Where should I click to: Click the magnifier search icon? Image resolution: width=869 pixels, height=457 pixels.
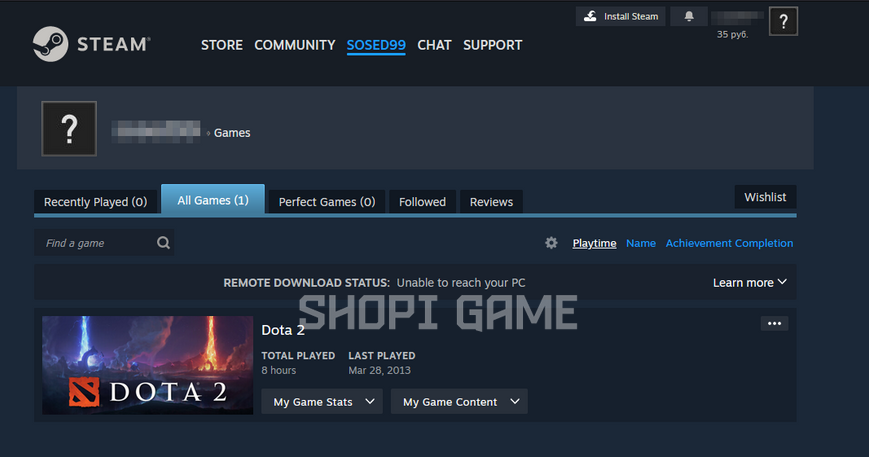[163, 243]
